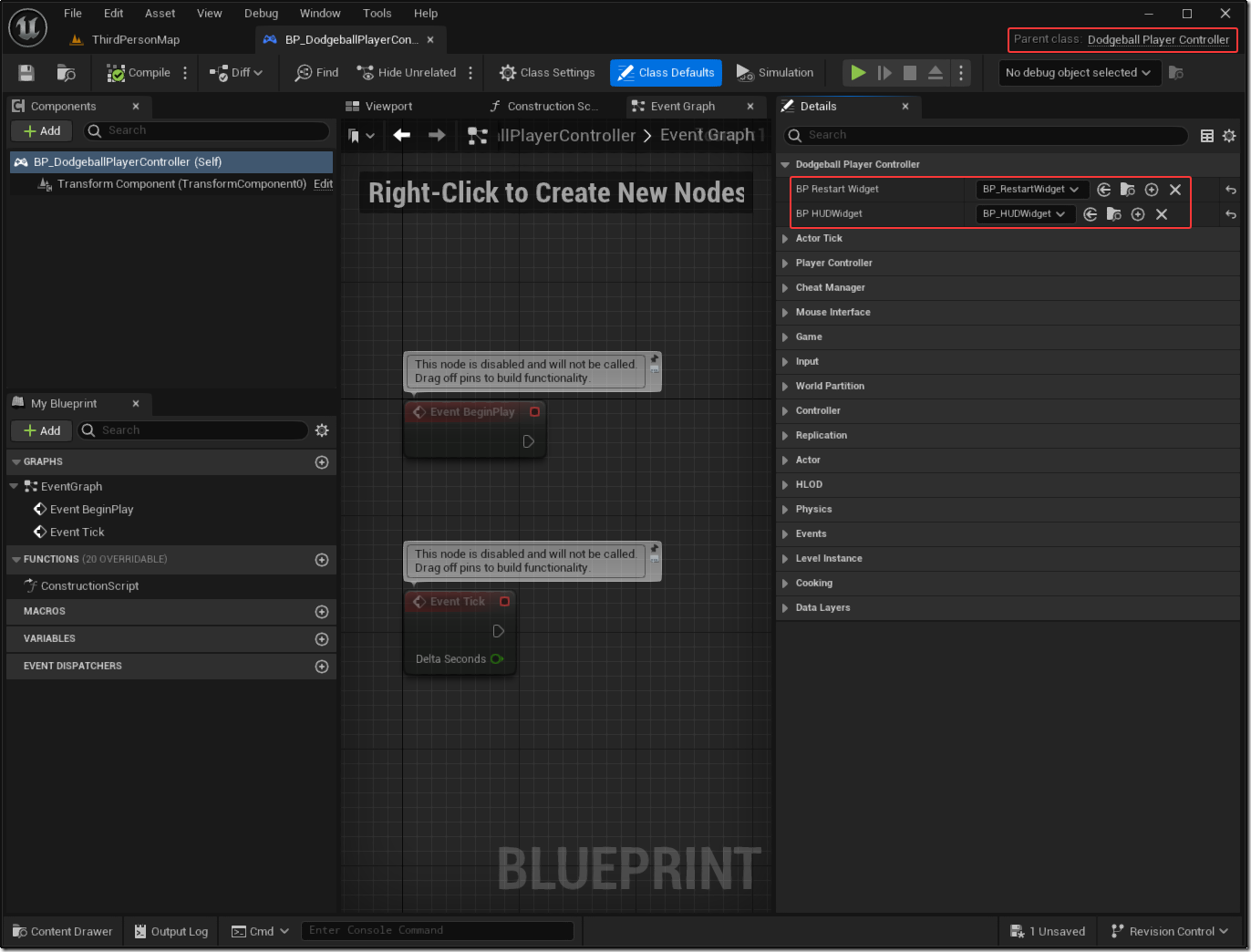Collapse the EventGraph tree item
1251x952 pixels.
point(14,487)
